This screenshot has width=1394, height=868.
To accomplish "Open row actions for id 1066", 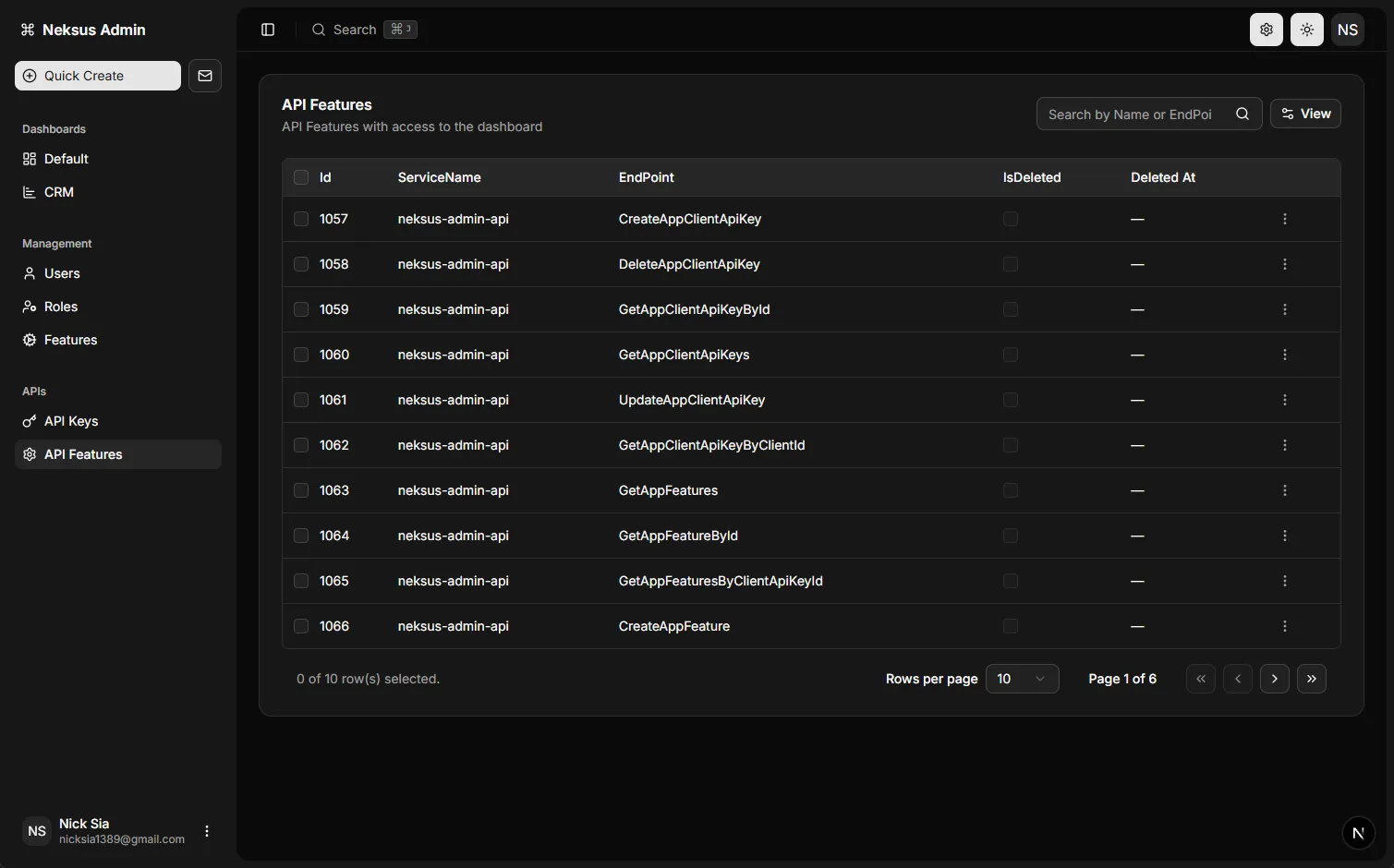I will coord(1284,626).
